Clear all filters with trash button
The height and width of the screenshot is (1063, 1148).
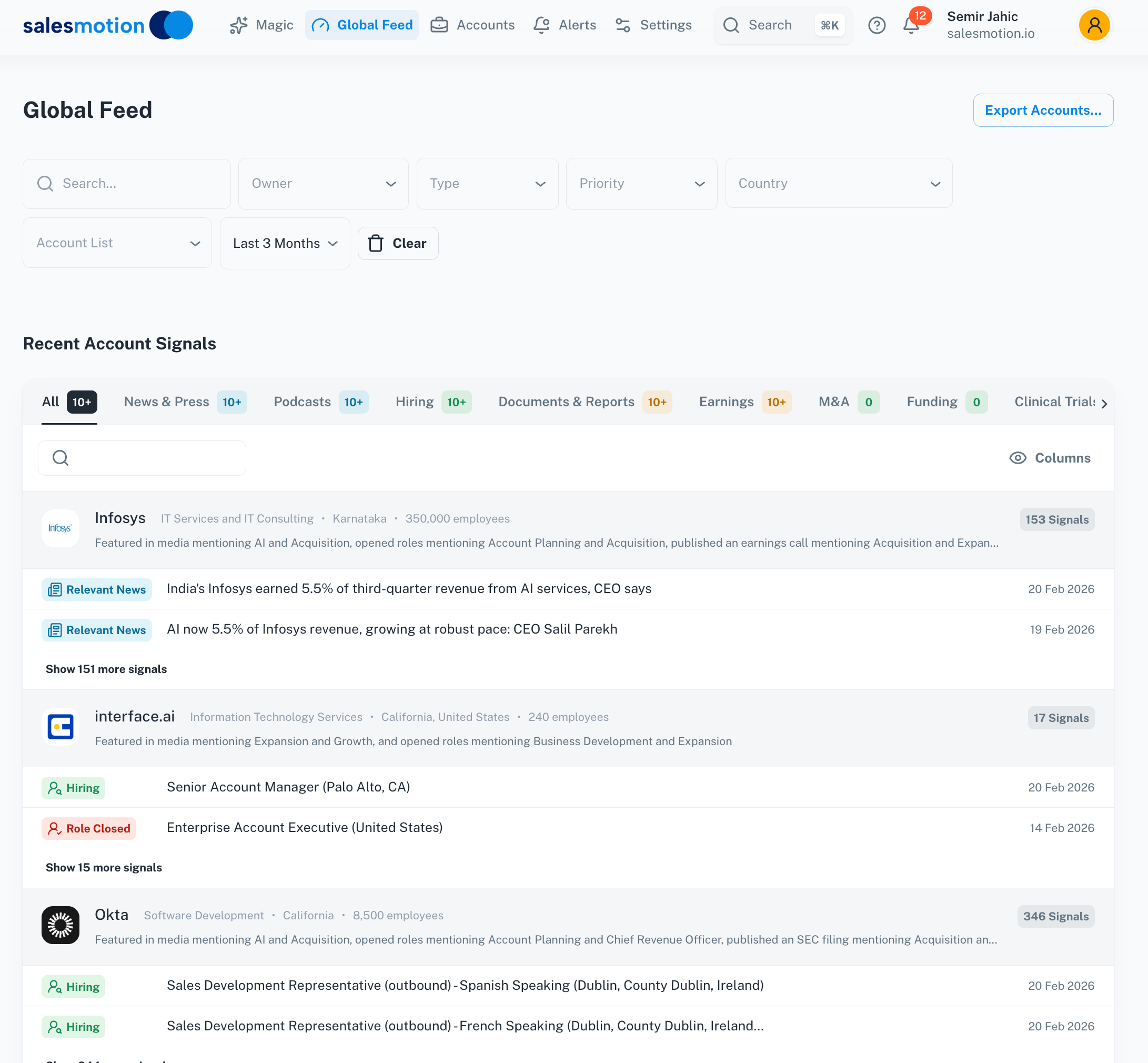point(398,243)
